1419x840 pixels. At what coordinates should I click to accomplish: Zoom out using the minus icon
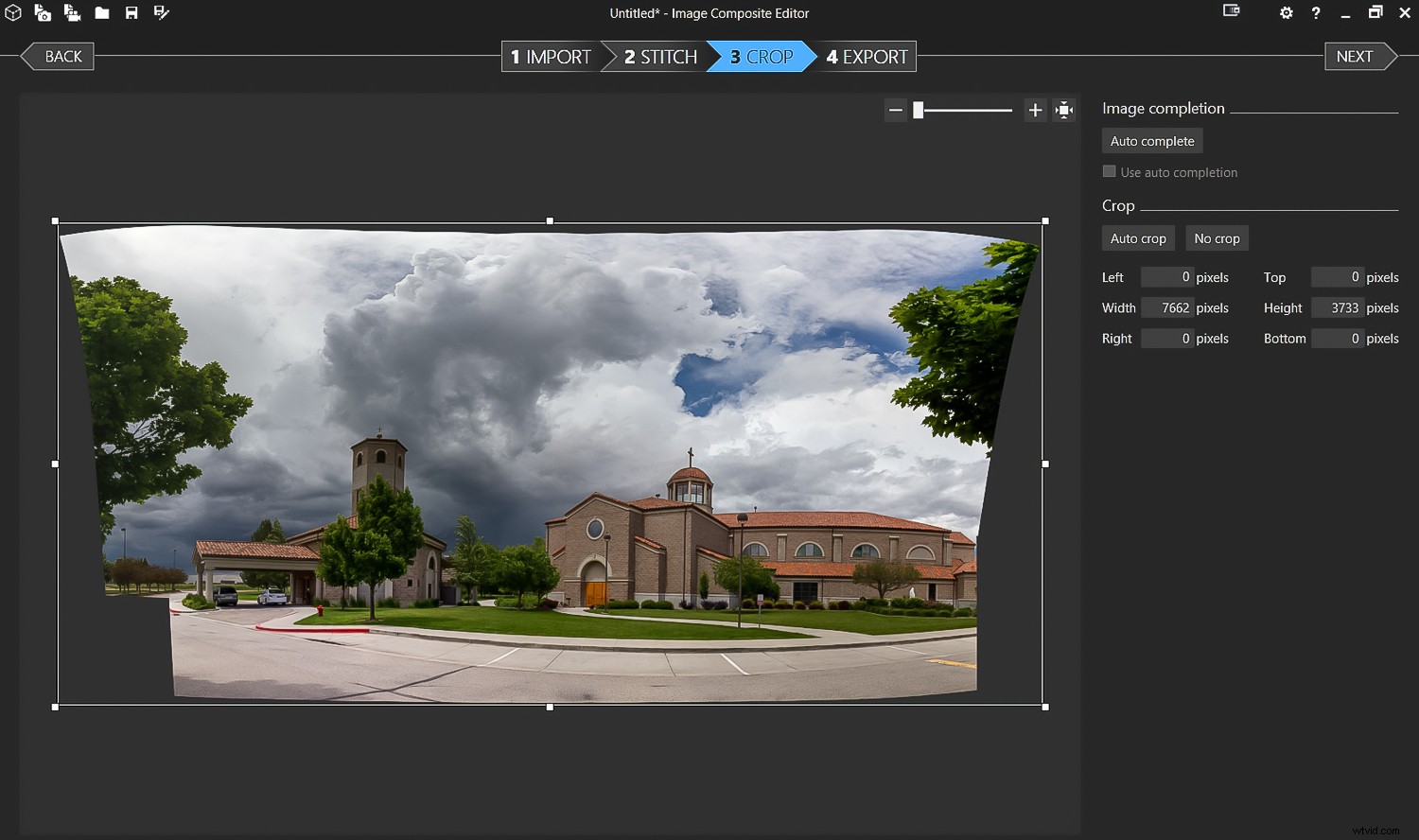pos(896,110)
